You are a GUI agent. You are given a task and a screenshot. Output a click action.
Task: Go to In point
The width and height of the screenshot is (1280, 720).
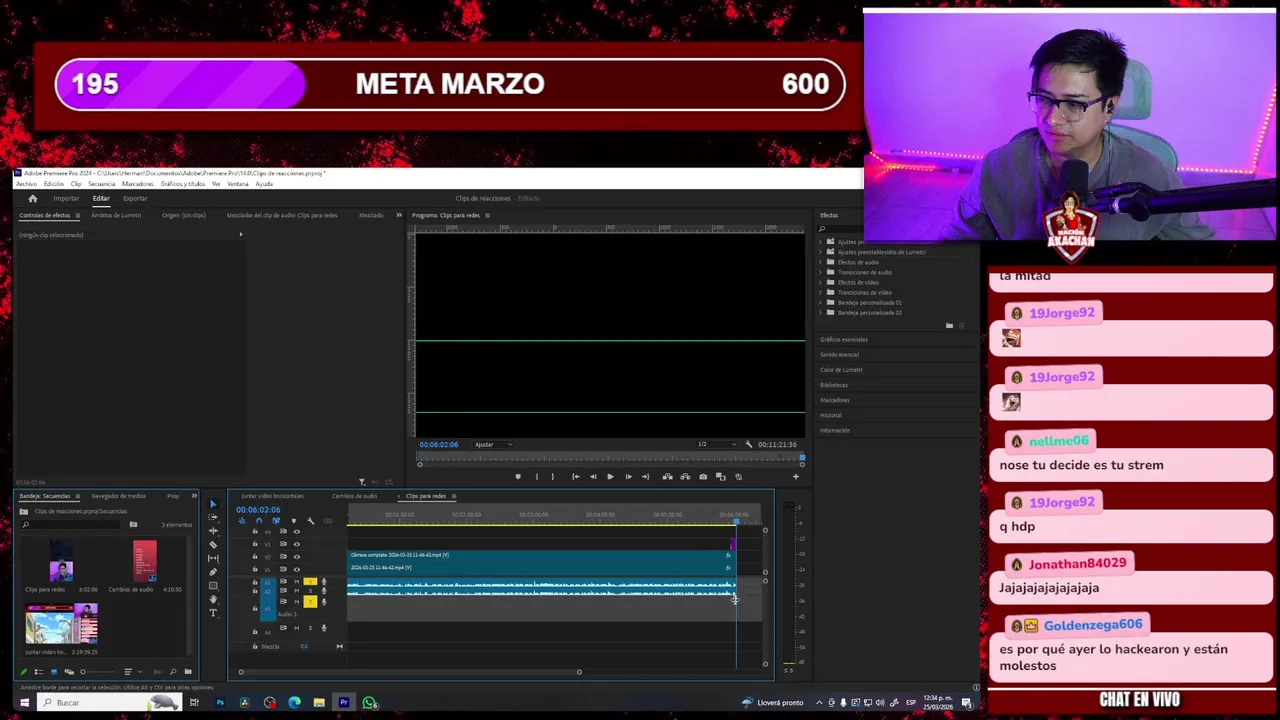575,477
